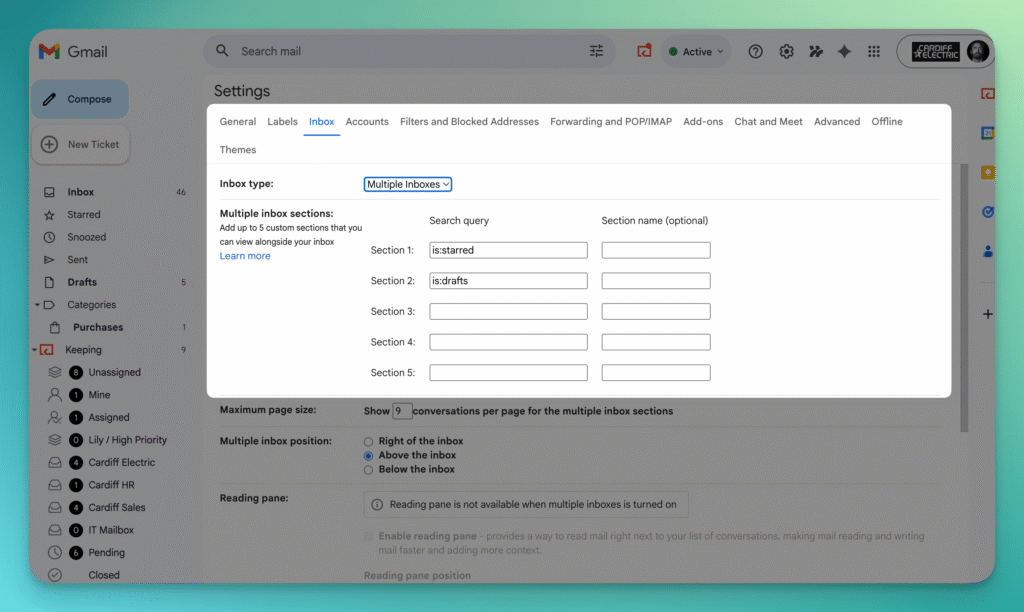Switch to the Add-ons tab
This screenshot has height=612, width=1024.
(x=703, y=121)
